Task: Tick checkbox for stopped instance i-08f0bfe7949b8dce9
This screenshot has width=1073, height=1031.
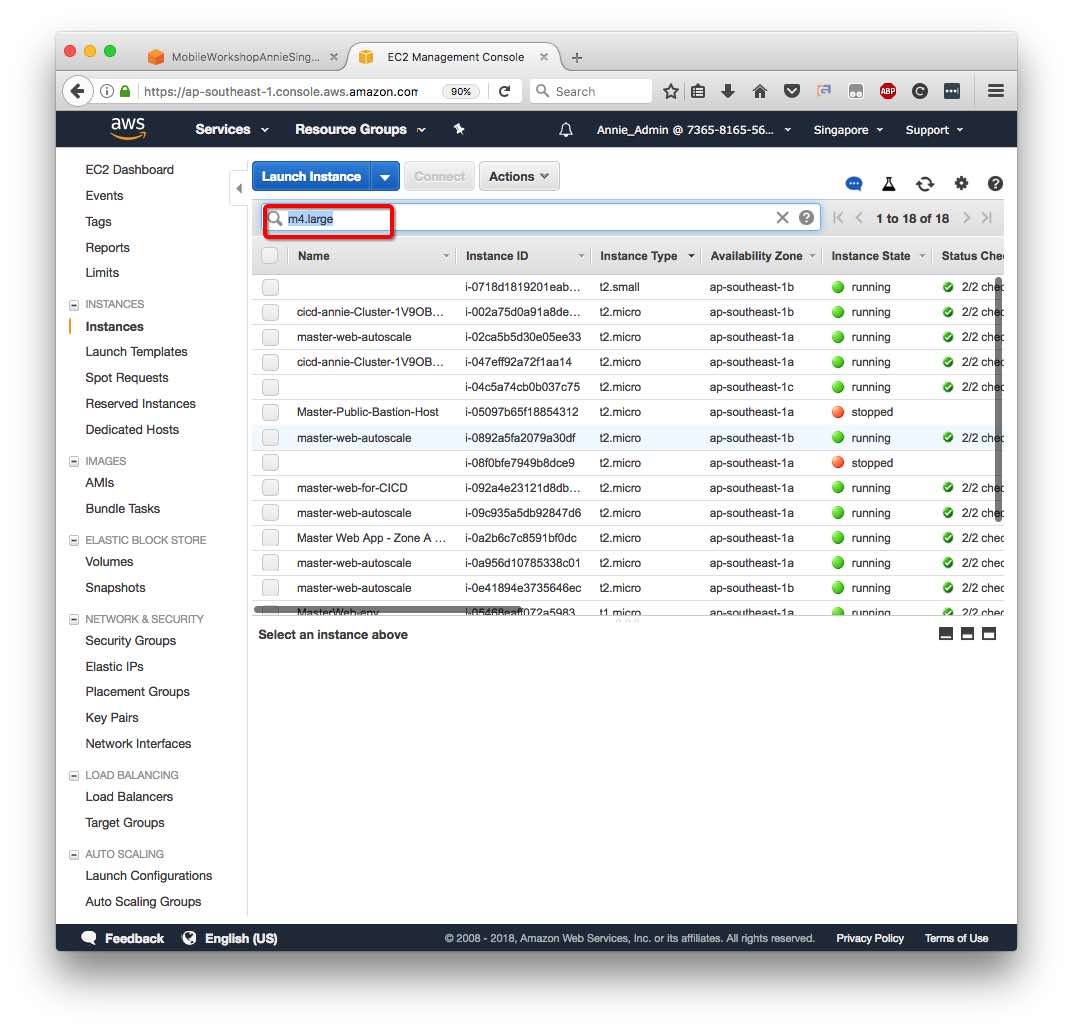Action: 270,463
